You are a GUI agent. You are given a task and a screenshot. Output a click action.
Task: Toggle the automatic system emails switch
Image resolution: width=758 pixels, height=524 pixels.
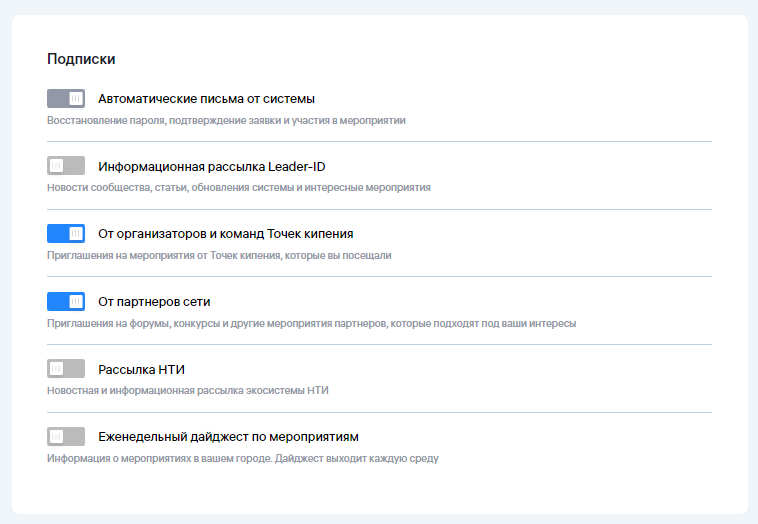coord(66,98)
